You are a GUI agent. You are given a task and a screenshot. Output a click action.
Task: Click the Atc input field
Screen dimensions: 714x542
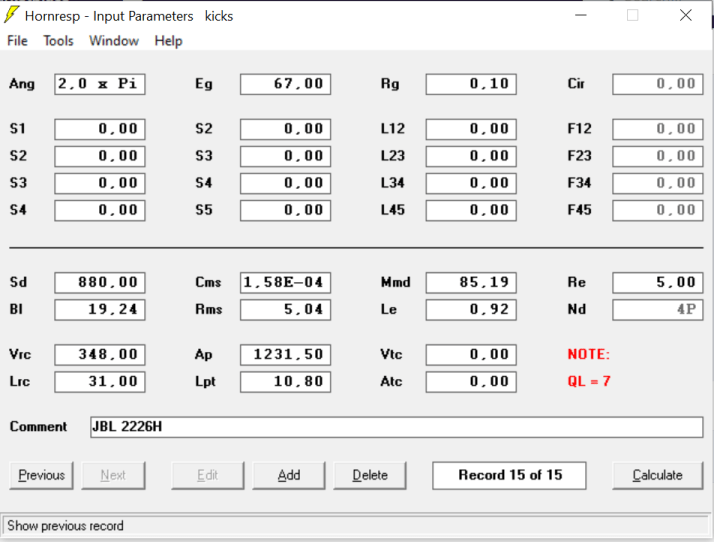tap(471, 382)
